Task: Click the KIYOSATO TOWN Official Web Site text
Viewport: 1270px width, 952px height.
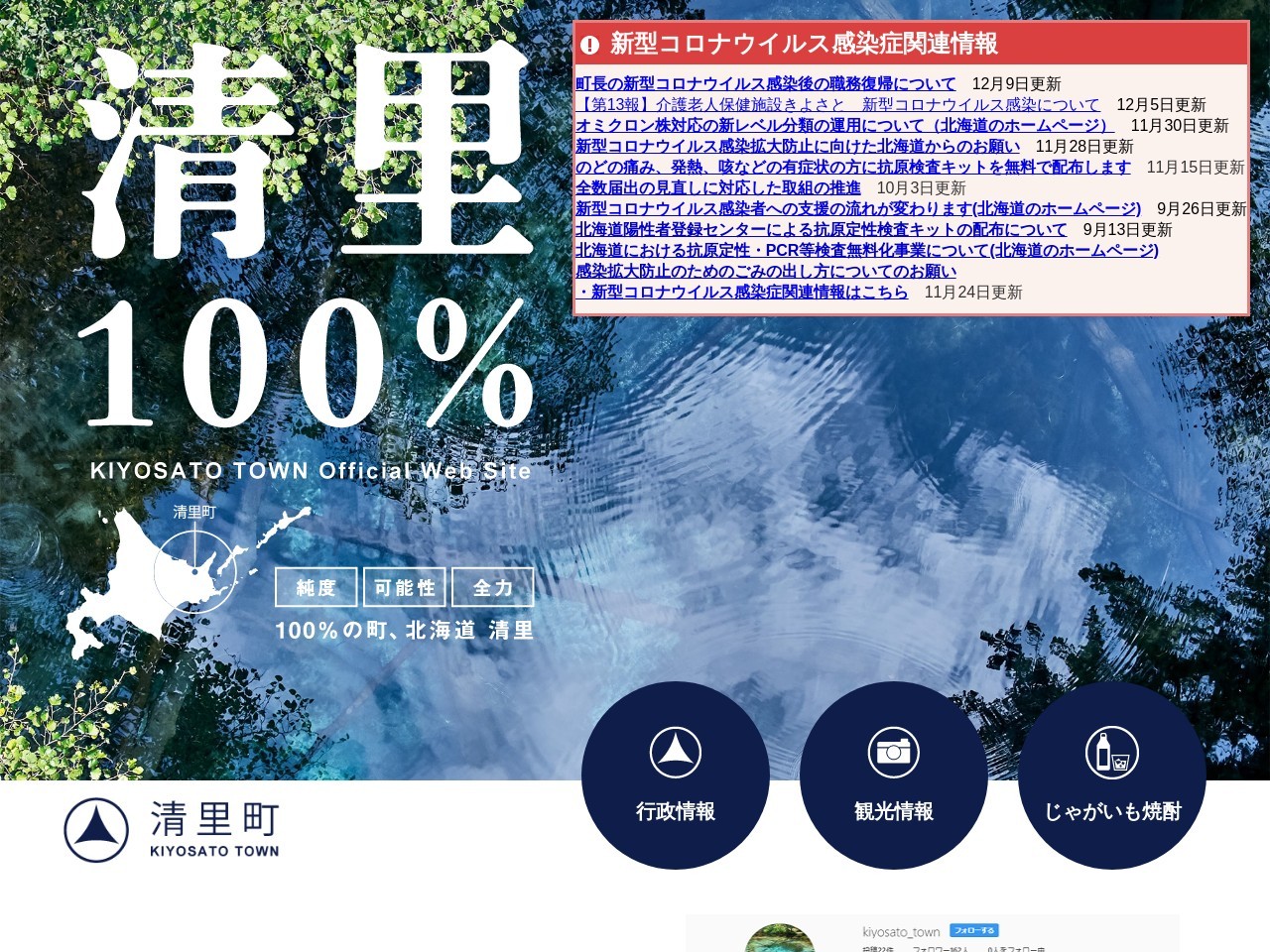Action: pyautogui.click(x=311, y=471)
